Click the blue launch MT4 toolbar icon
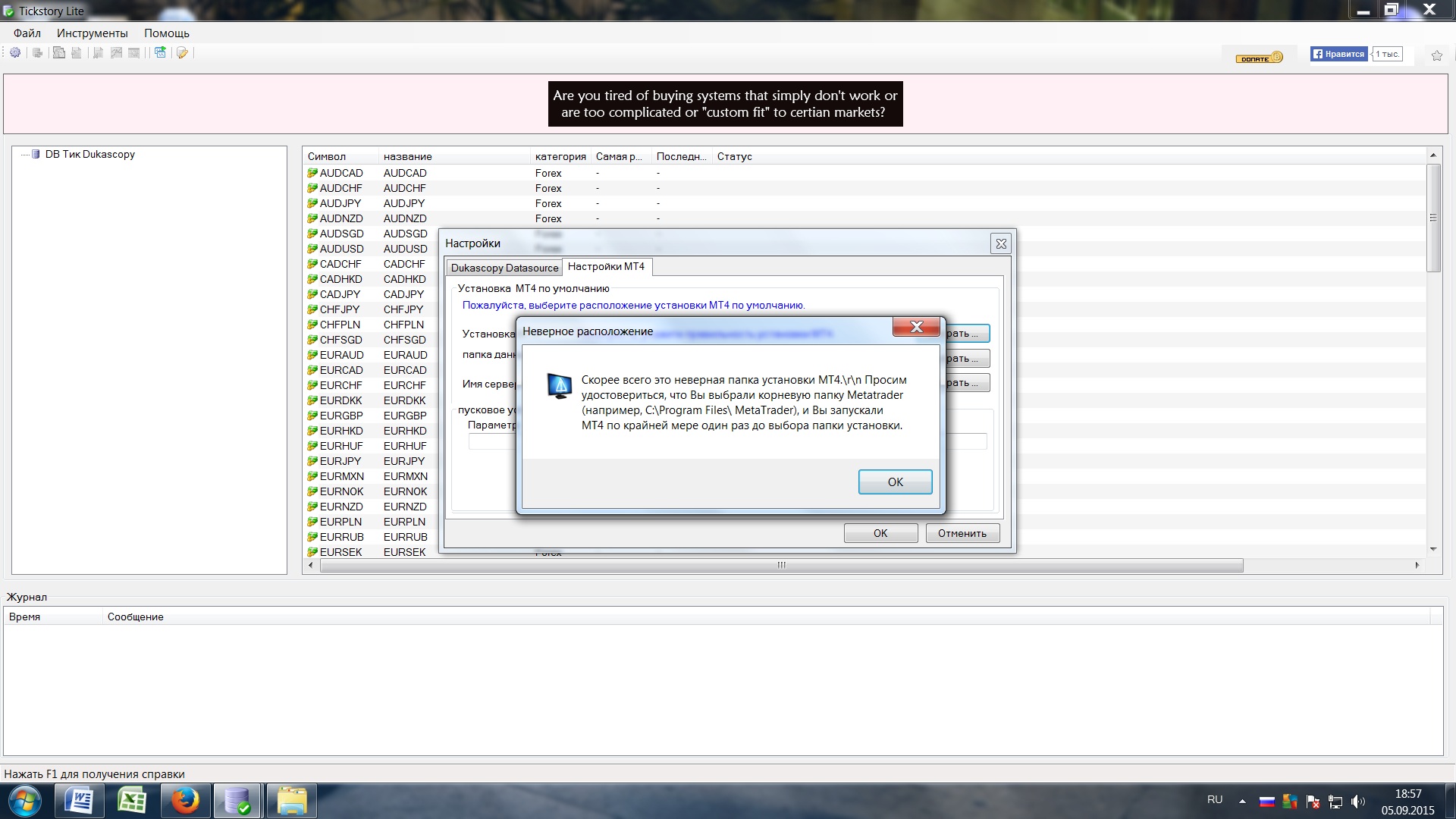The image size is (1456, 819). [x=161, y=52]
